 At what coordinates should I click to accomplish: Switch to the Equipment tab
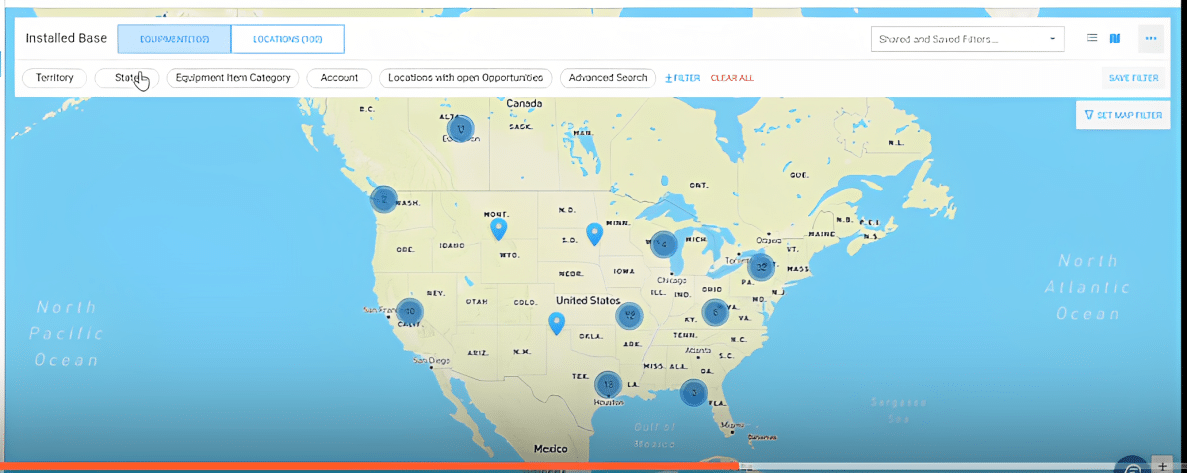click(x=174, y=39)
